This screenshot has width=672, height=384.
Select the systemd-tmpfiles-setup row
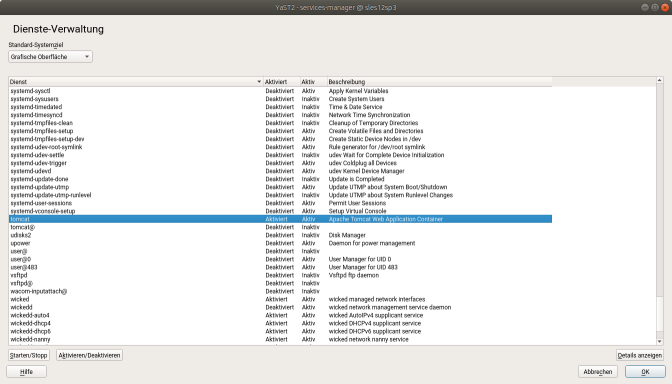click(280, 131)
